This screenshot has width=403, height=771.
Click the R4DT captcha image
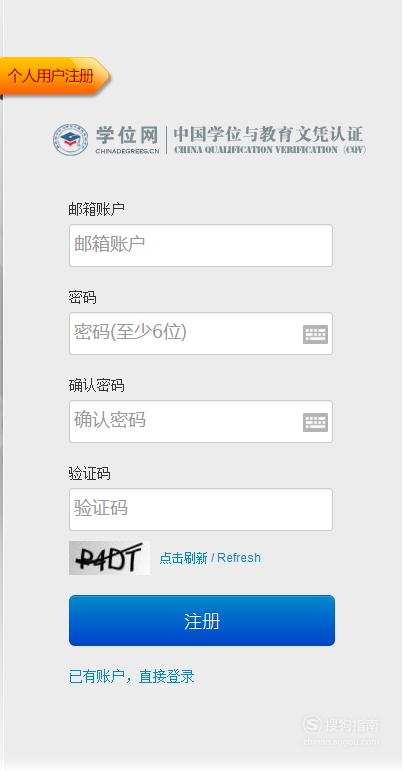pyautogui.click(x=110, y=558)
